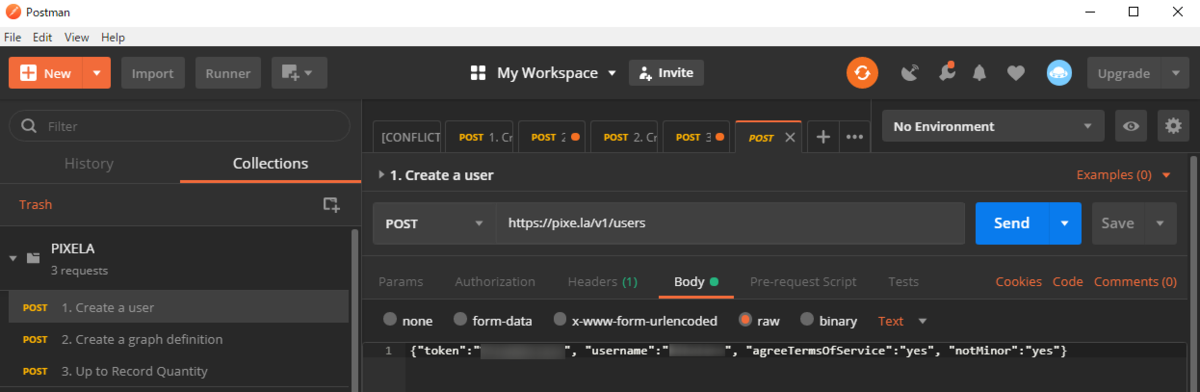The width and height of the screenshot is (1200, 392).
Task: Open the No Environment dropdown
Action: click(993, 127)
